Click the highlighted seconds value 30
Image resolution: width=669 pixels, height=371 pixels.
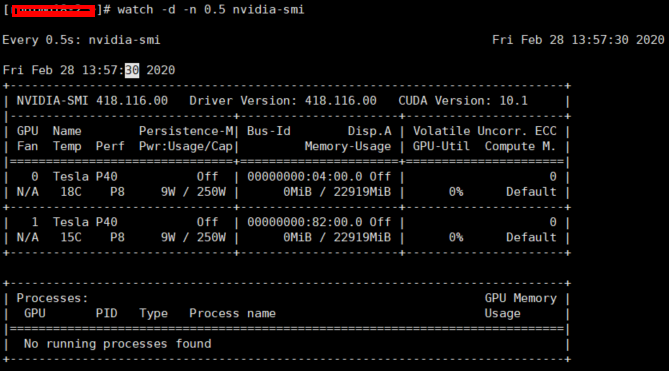click(x=132, y=70)
